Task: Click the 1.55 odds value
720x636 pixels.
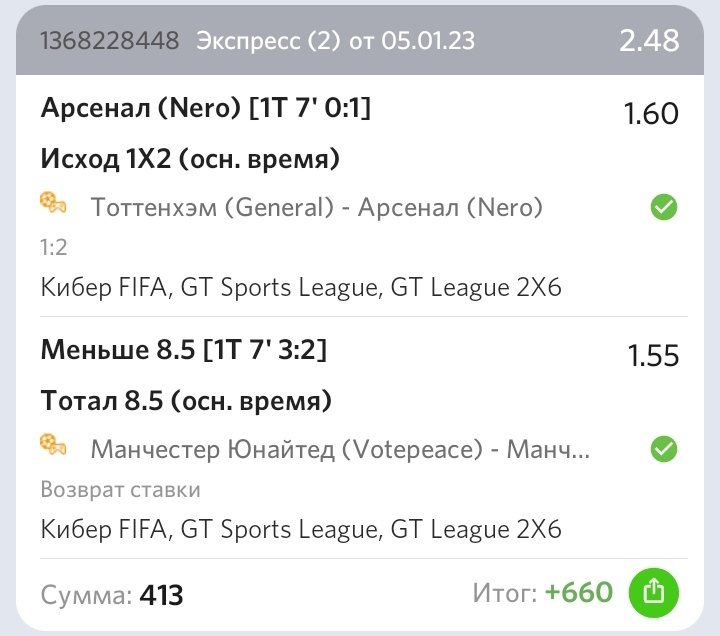Action: point(652,356)
